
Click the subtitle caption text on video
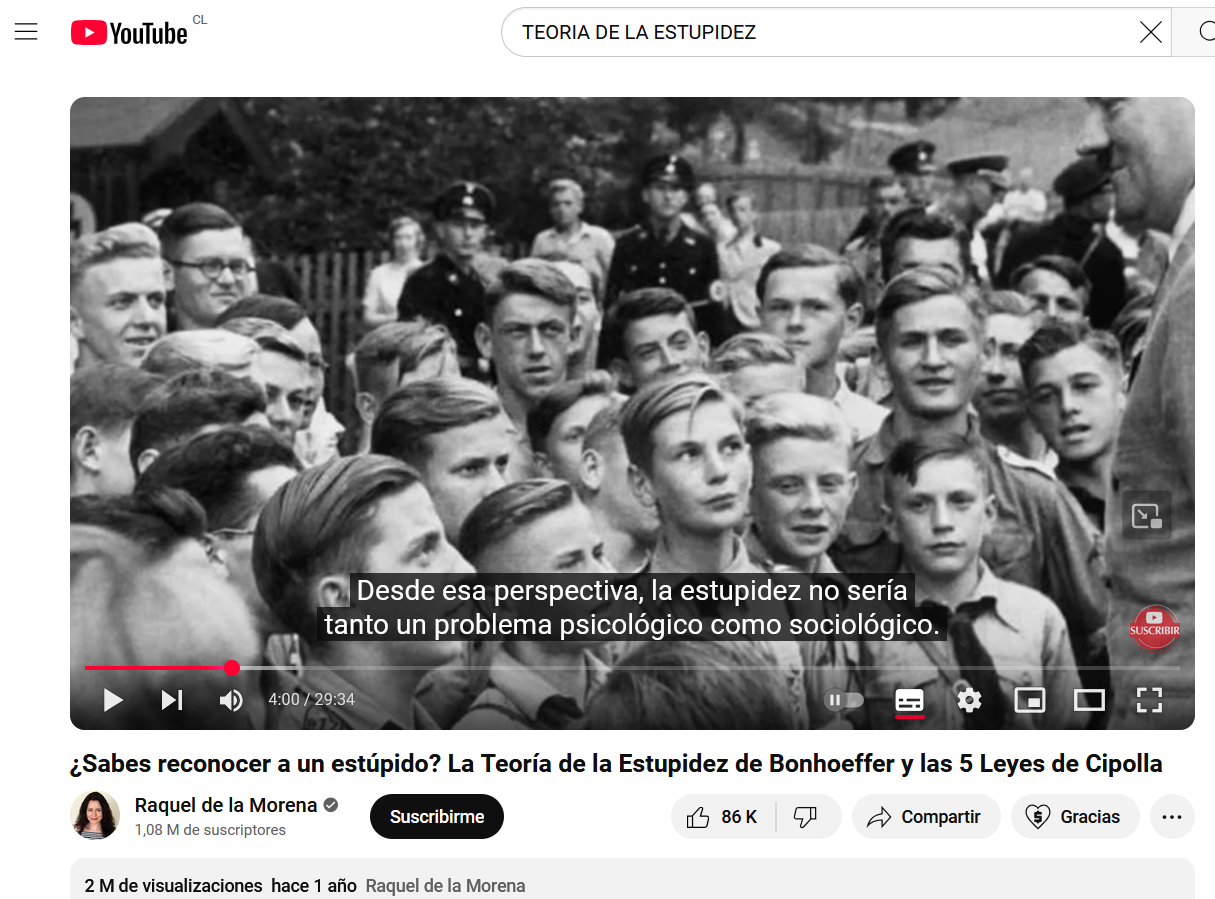point(632,607)
